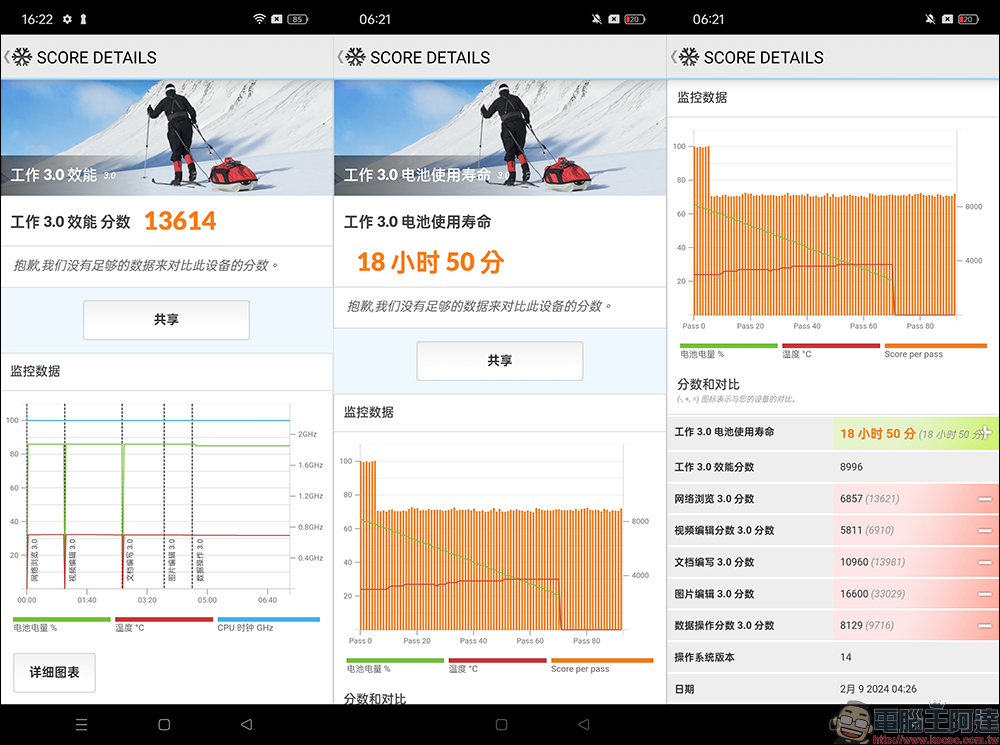The width and height of the screenshot is (1000, 745).
Task: Tap the left panel CPU clock monitoring line chart
Action: click(159, 498)
